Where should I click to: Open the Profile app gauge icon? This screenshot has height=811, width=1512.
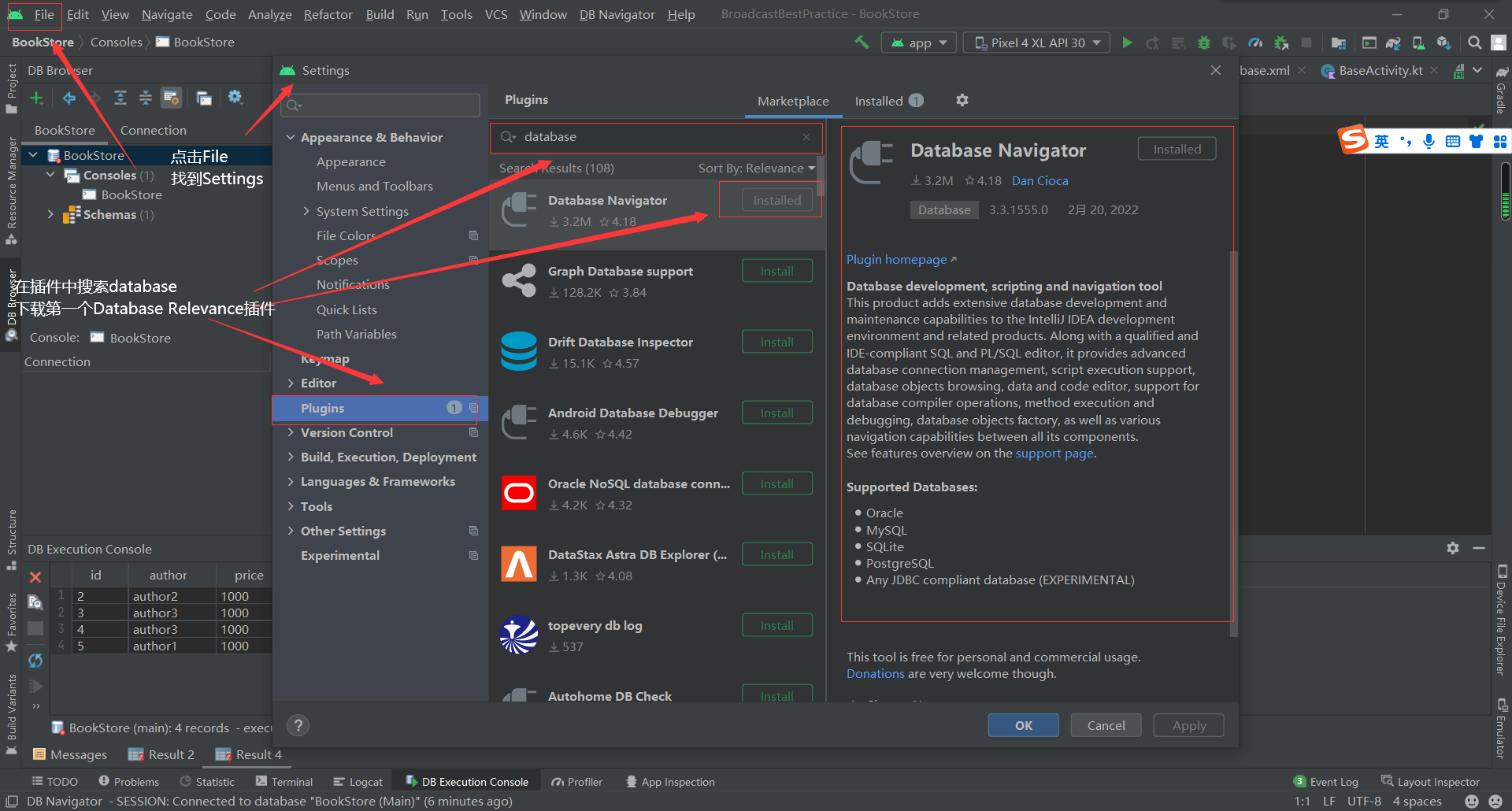[x=1256, y=43]
